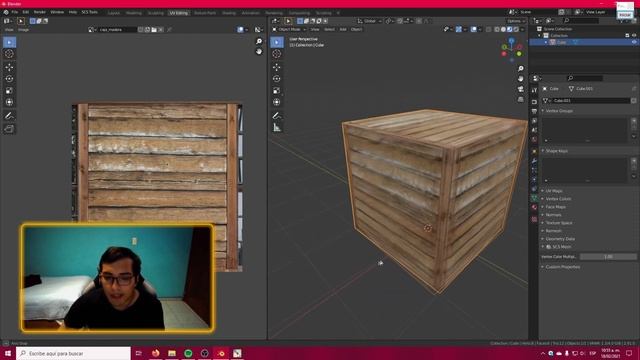Switch to rendered shading mode
Viewport: 640px width, 360px height.
coord(516,29)
